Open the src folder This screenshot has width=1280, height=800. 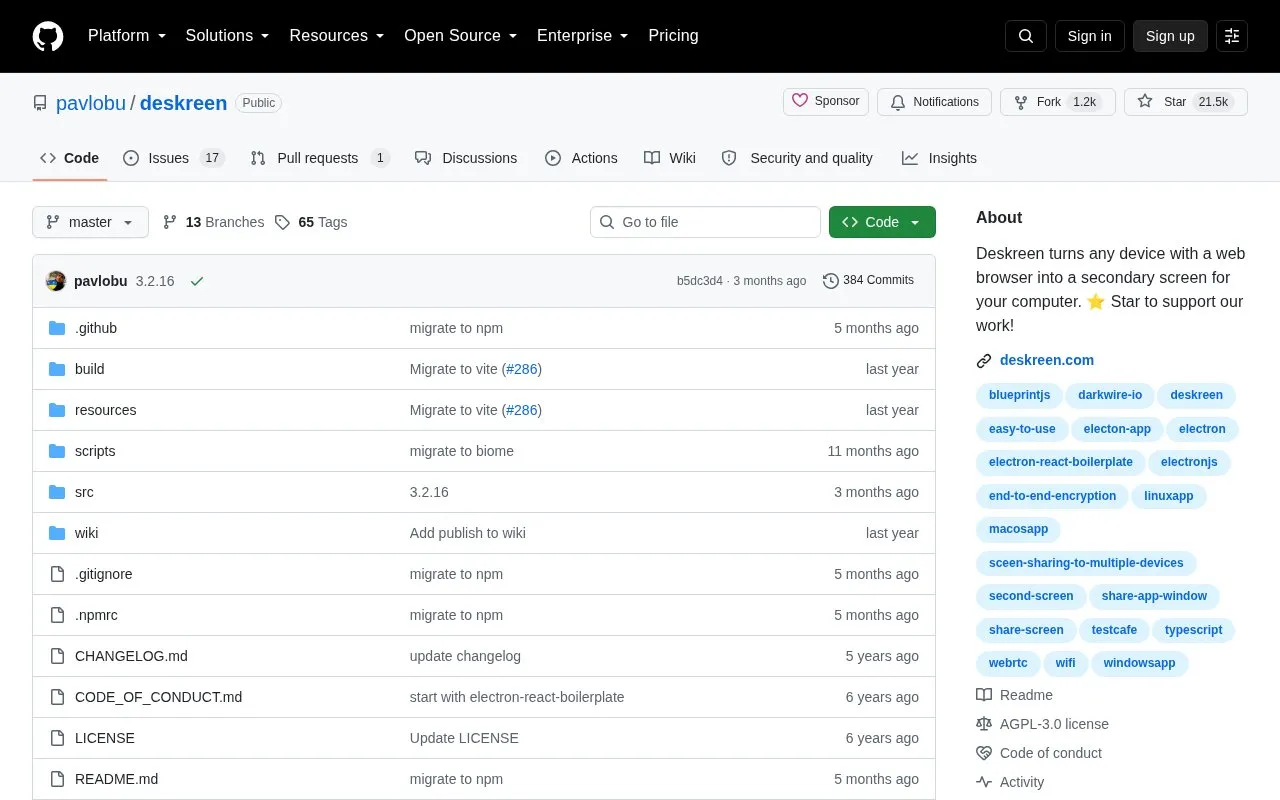(x=84, y=492)
